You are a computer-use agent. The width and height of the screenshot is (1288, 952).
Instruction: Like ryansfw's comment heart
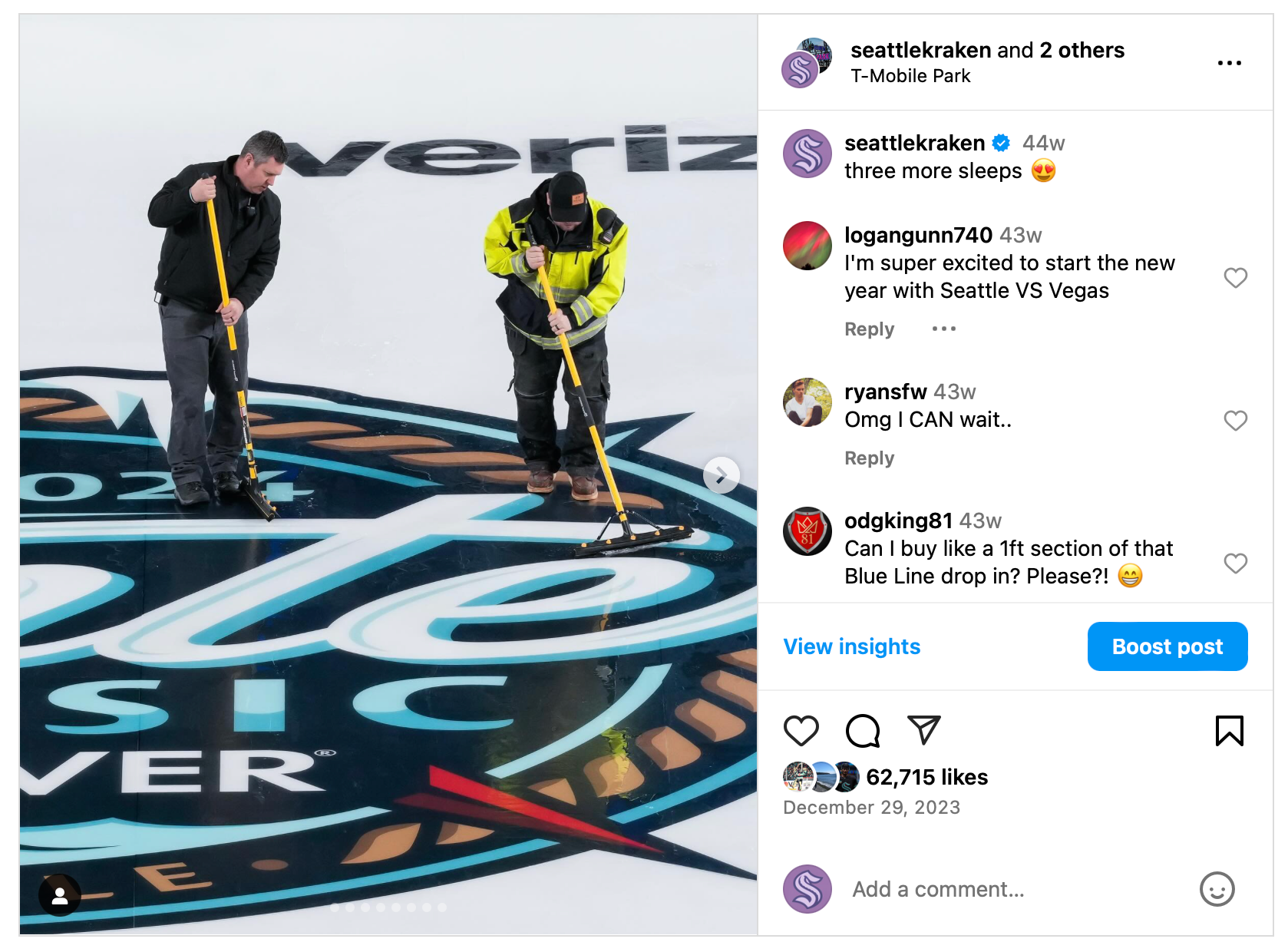[x=1235, y=420]
